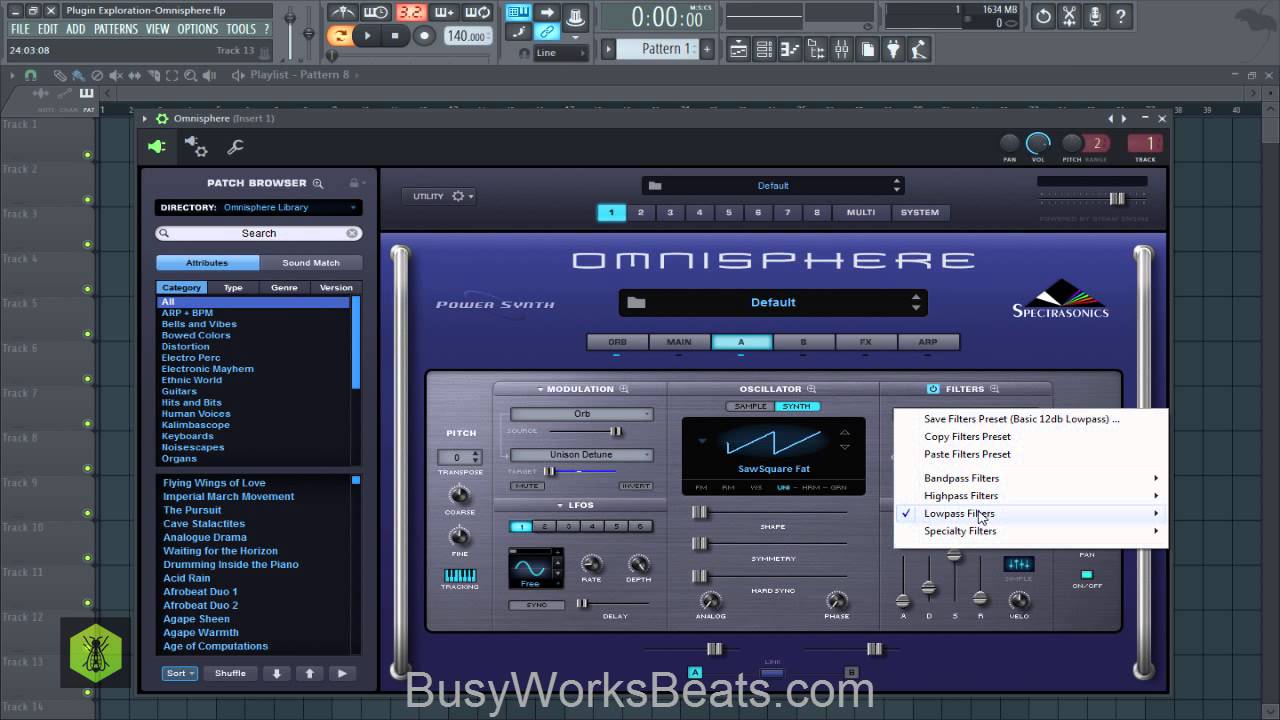Open the Orb modulation source dropdown

click(582, 414)
